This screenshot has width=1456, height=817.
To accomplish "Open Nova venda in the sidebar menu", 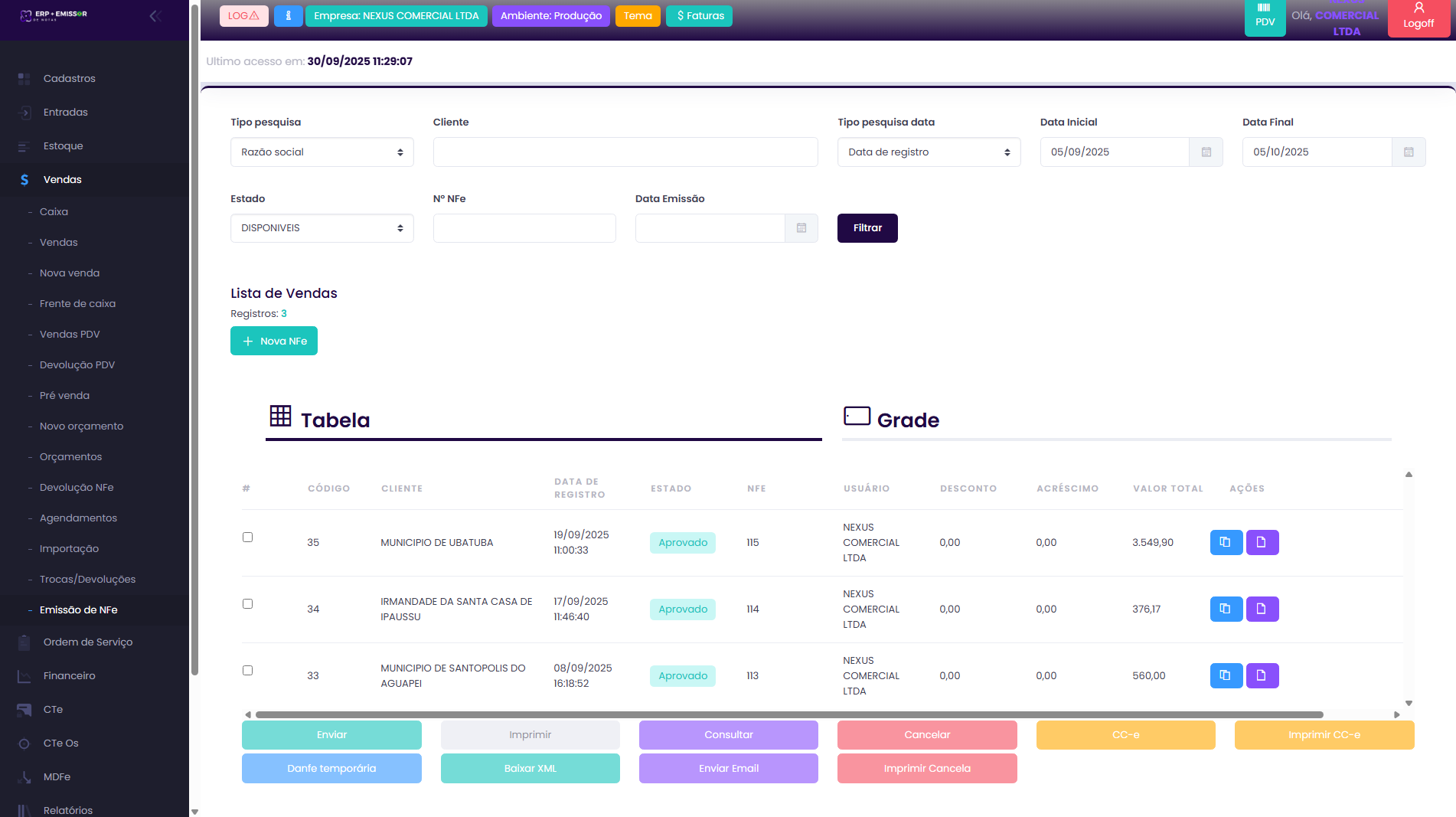I will [x=70, y=273].
